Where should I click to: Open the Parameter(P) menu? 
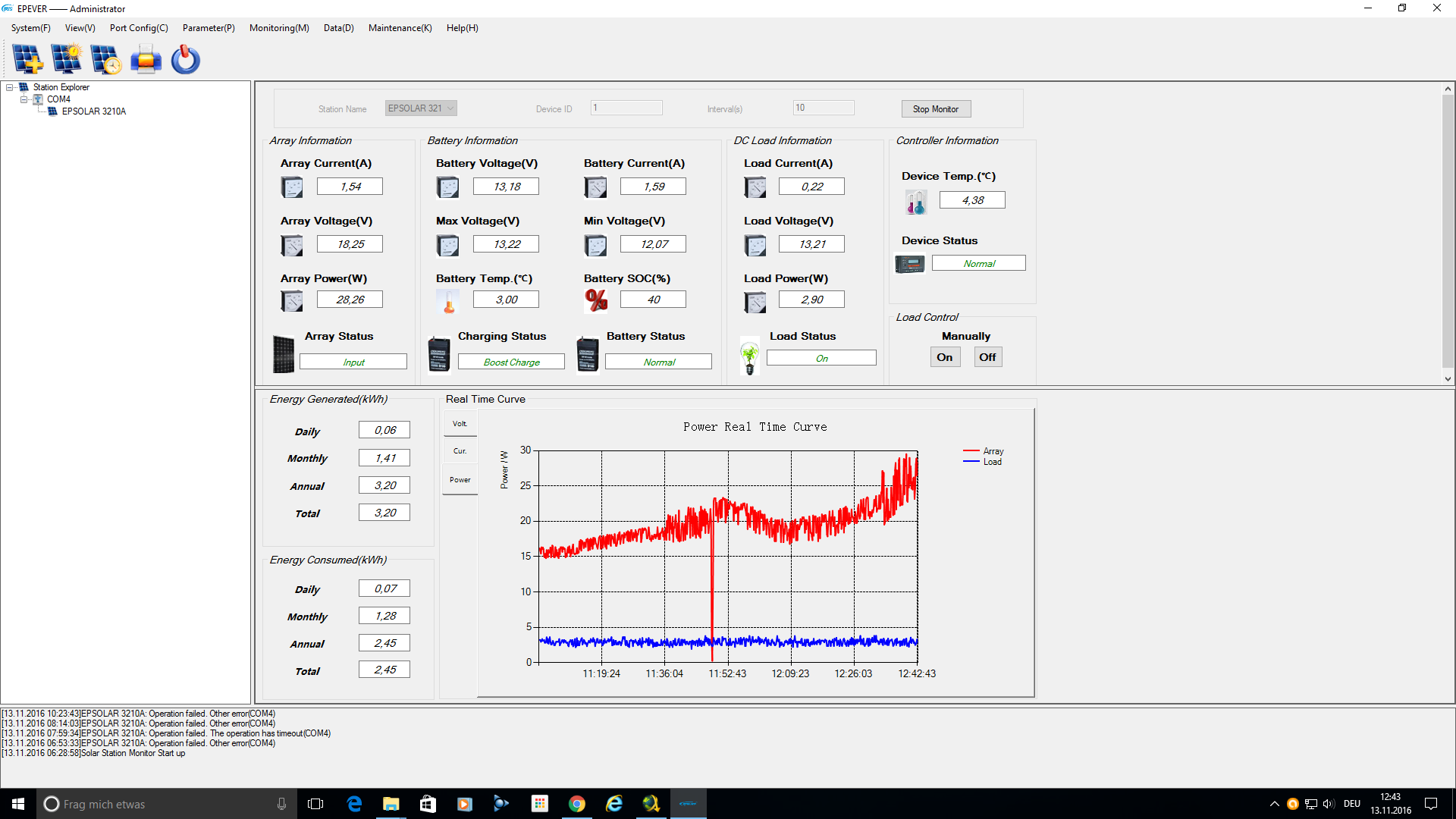point(209,28)
